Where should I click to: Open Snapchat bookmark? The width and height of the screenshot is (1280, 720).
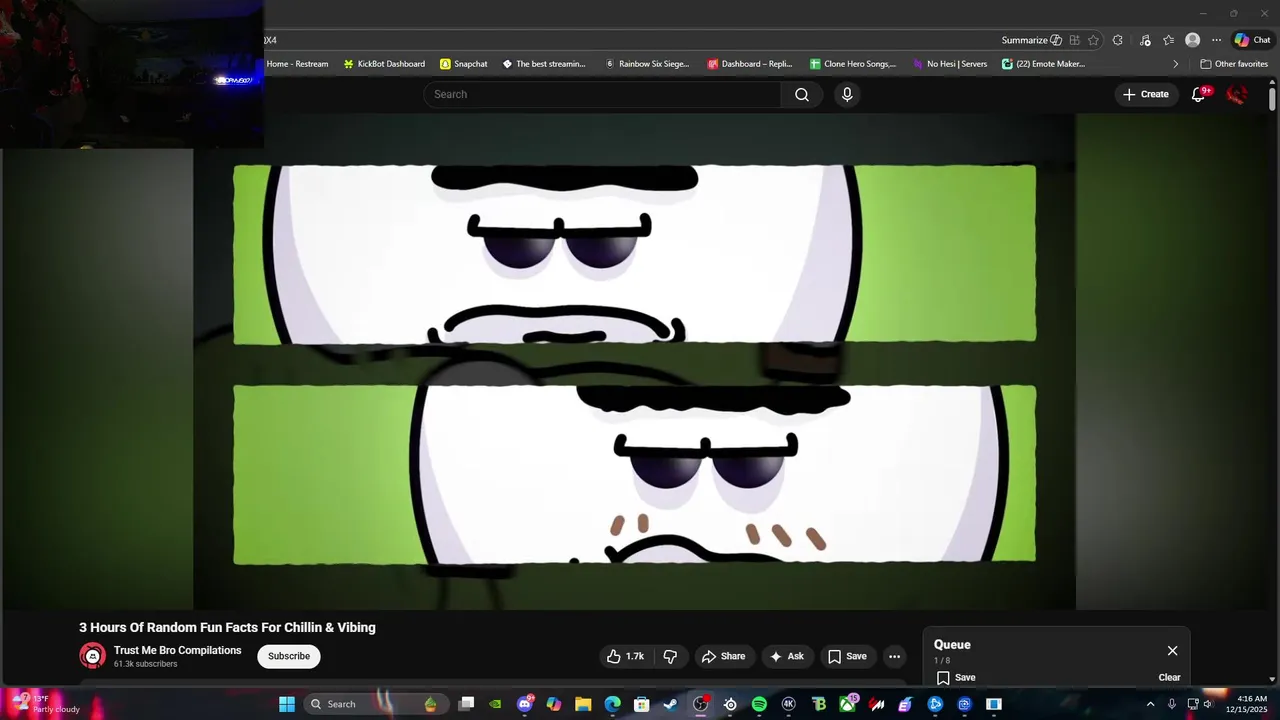463,64
